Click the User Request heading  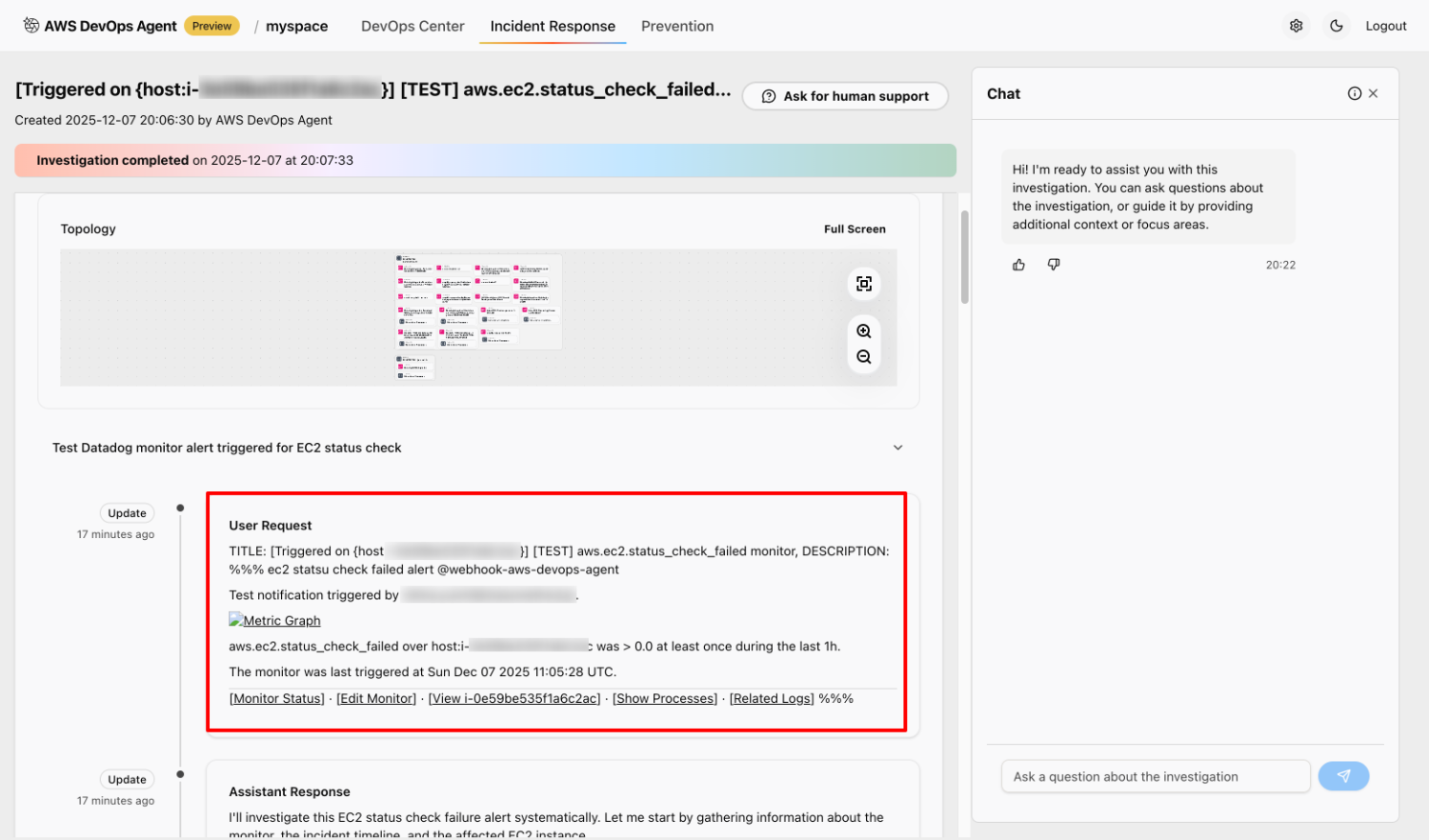271,526
